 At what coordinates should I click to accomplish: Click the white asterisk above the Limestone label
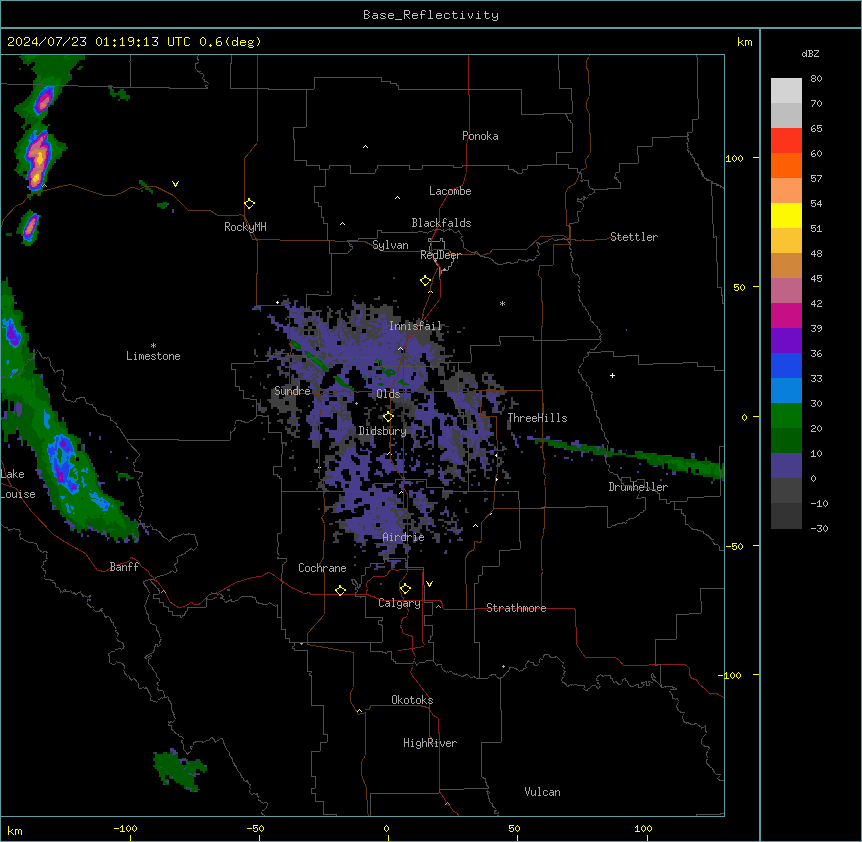pos(153,346)
